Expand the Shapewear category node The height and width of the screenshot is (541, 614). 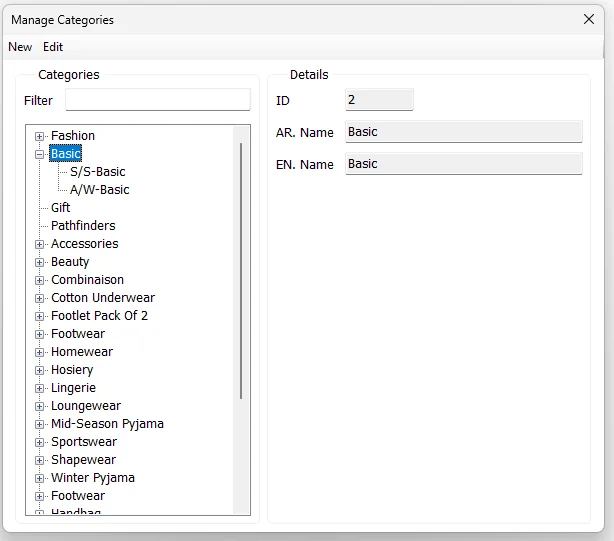(39, 460)
